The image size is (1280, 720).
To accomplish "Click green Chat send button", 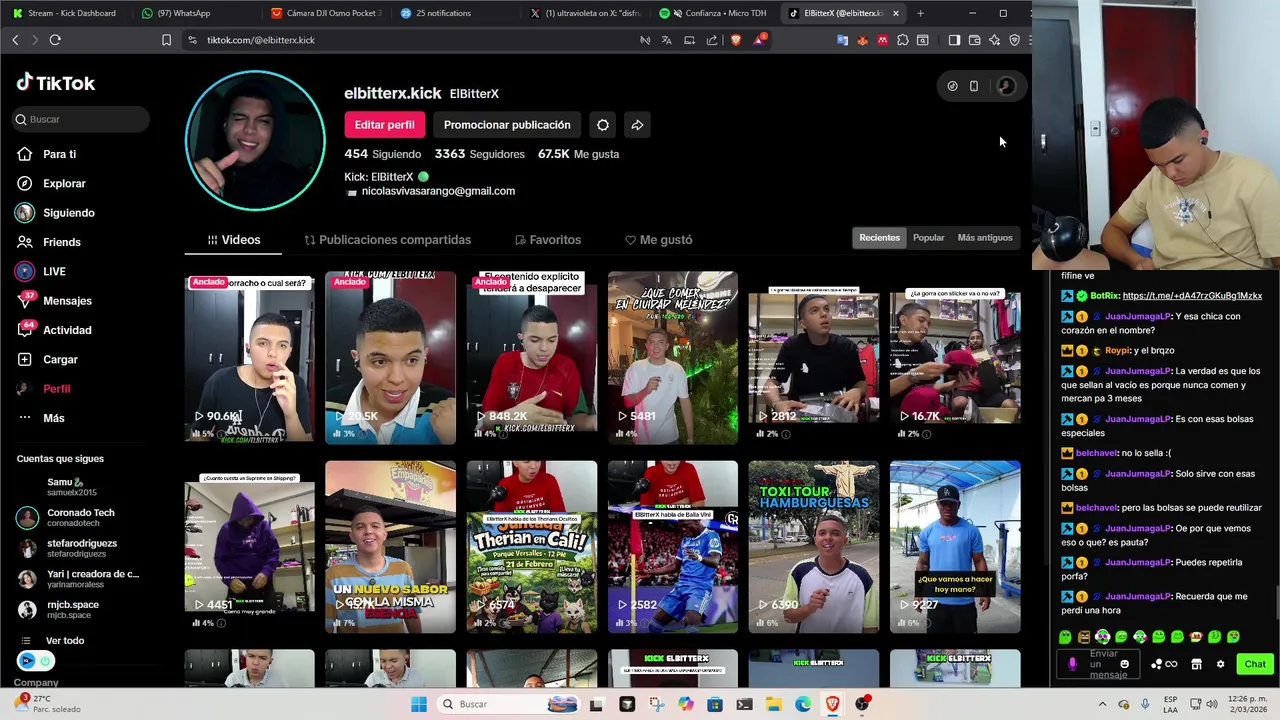I will (x=1255, y=664).
